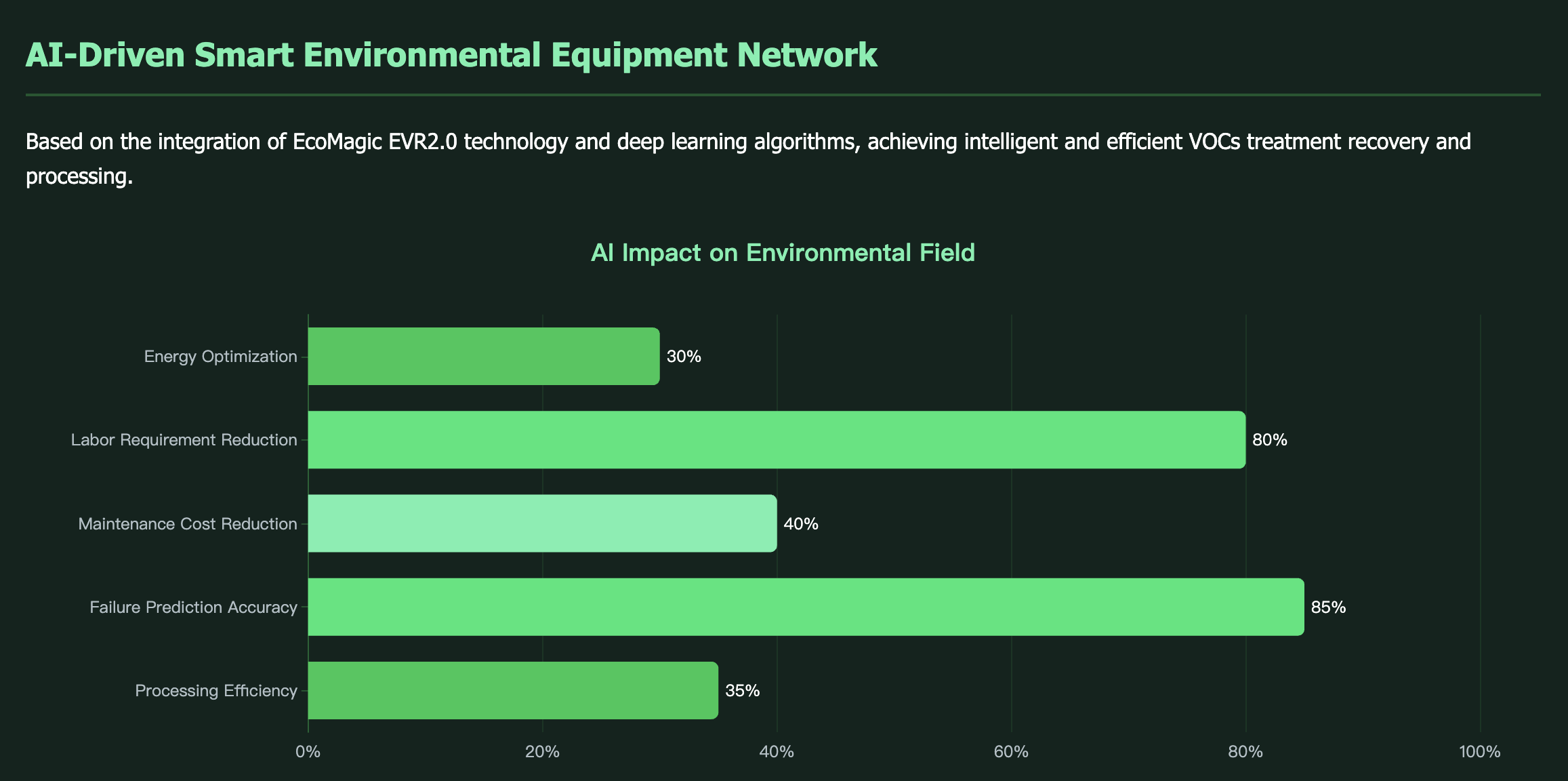Screen dimensions: 1568x781
Task: Click the 30% value label
Action: pyautogui.click(x=684, y=357)
